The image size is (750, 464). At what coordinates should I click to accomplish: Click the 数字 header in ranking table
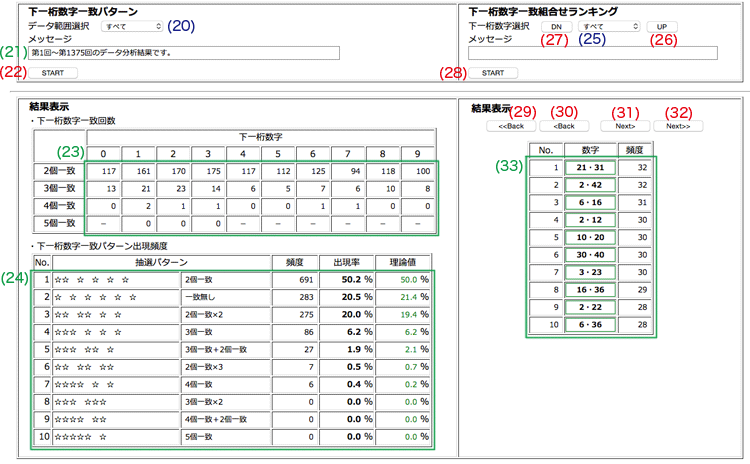[x=590, y=150]
